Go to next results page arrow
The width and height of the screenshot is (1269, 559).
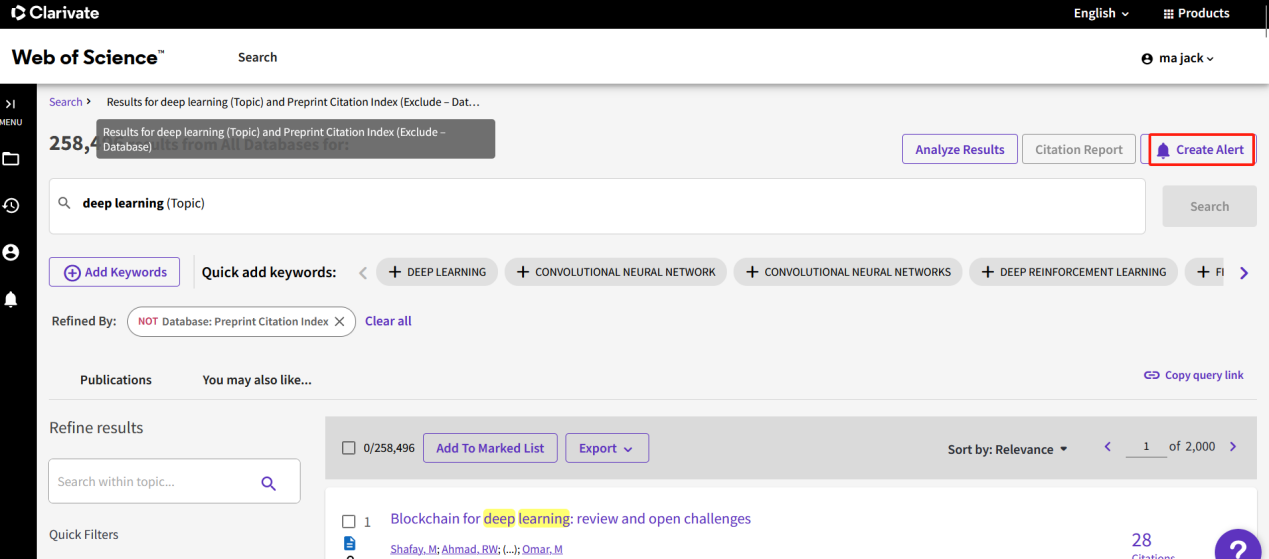(x=1233, y=447)
